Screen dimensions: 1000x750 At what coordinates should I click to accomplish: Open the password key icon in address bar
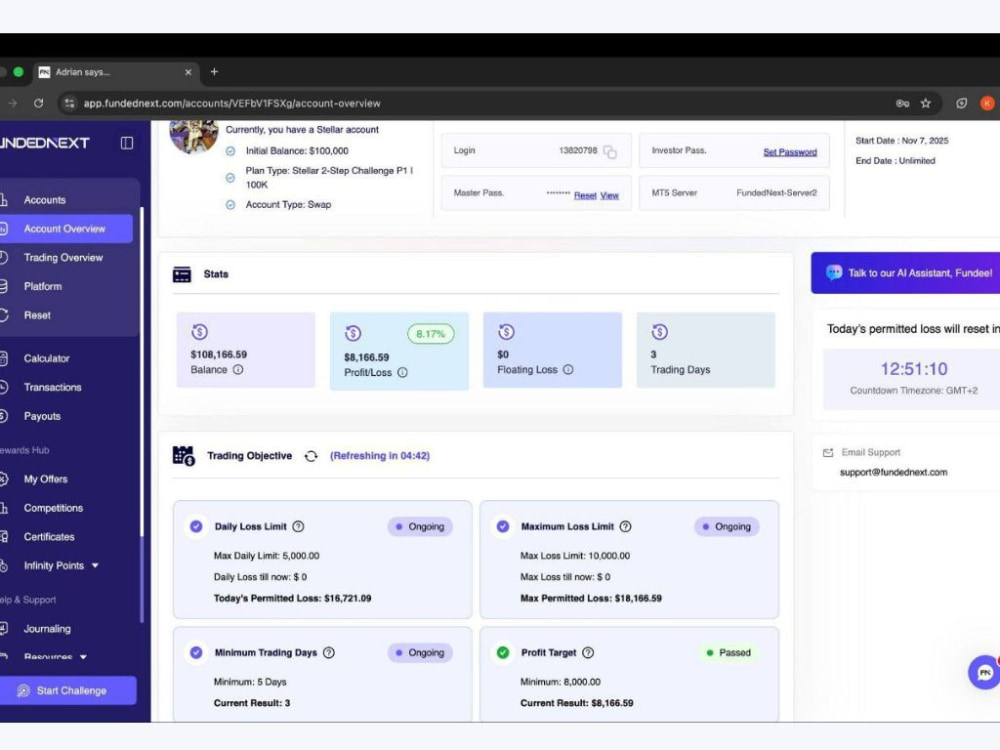click(x=902, y=103)
